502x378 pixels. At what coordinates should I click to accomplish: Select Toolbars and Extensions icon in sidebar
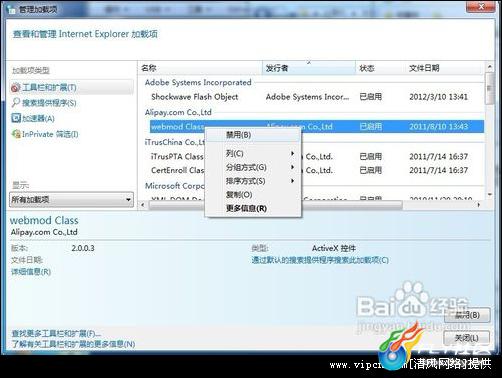[15, 88]
